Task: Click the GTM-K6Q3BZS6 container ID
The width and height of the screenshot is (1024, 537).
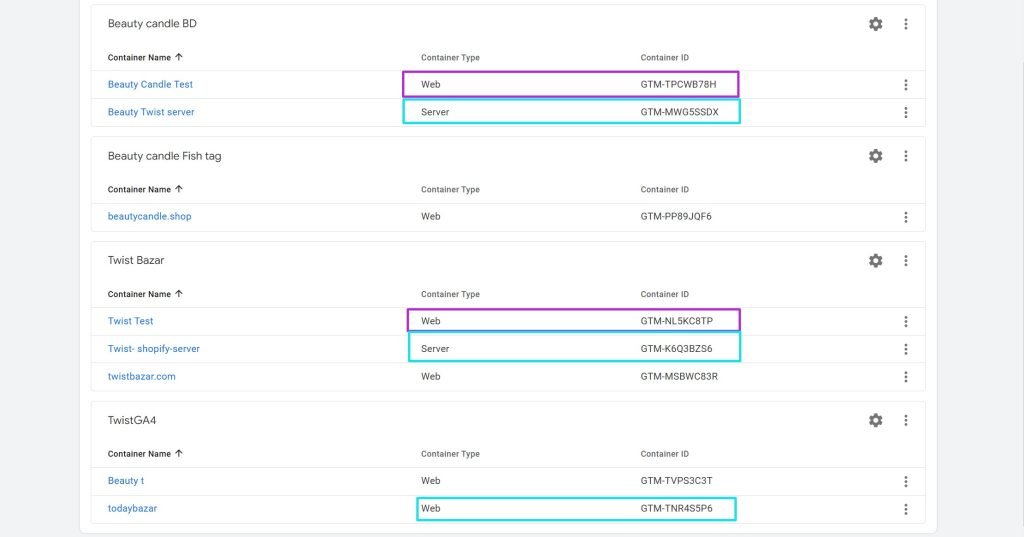Action: pyautogui.click(x=676, y=349)
